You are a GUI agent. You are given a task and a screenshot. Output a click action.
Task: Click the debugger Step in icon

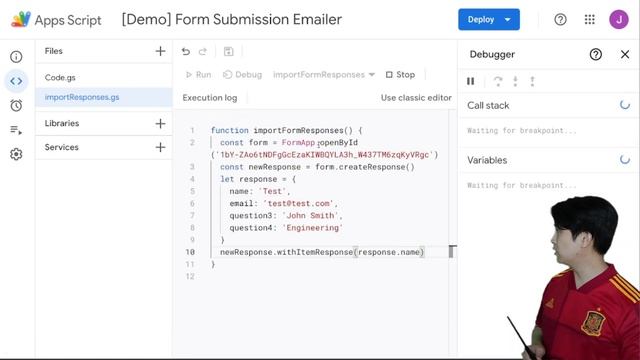516,81
